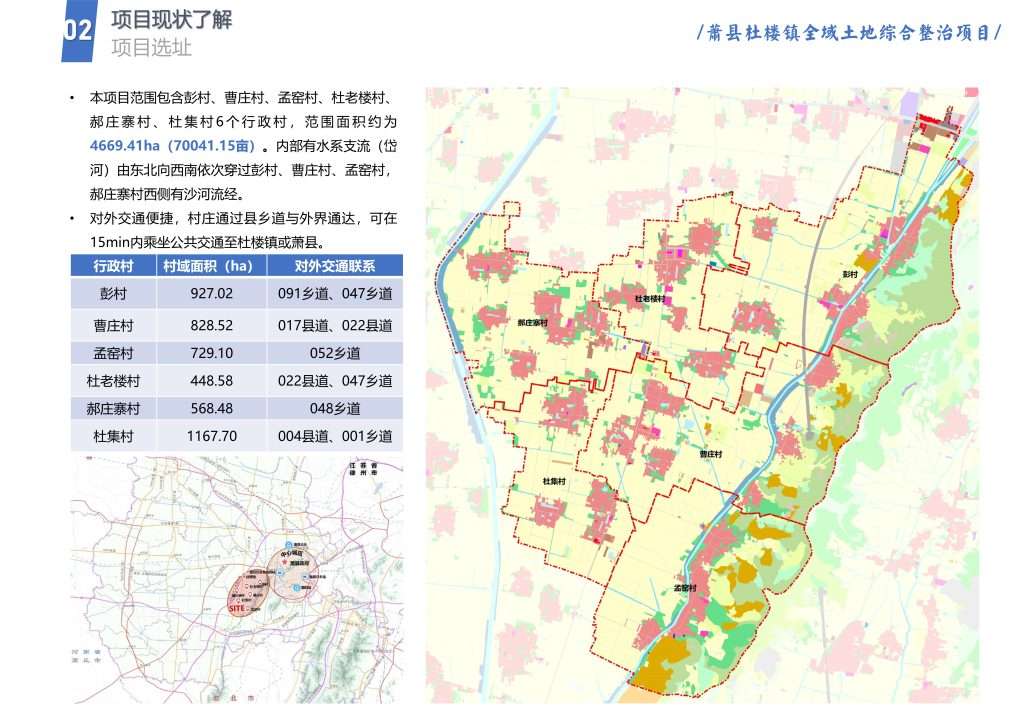Select the 曹庄村 row name cell in table
This screenshot has width=1024, height=724.
click(x=113, y=325)
